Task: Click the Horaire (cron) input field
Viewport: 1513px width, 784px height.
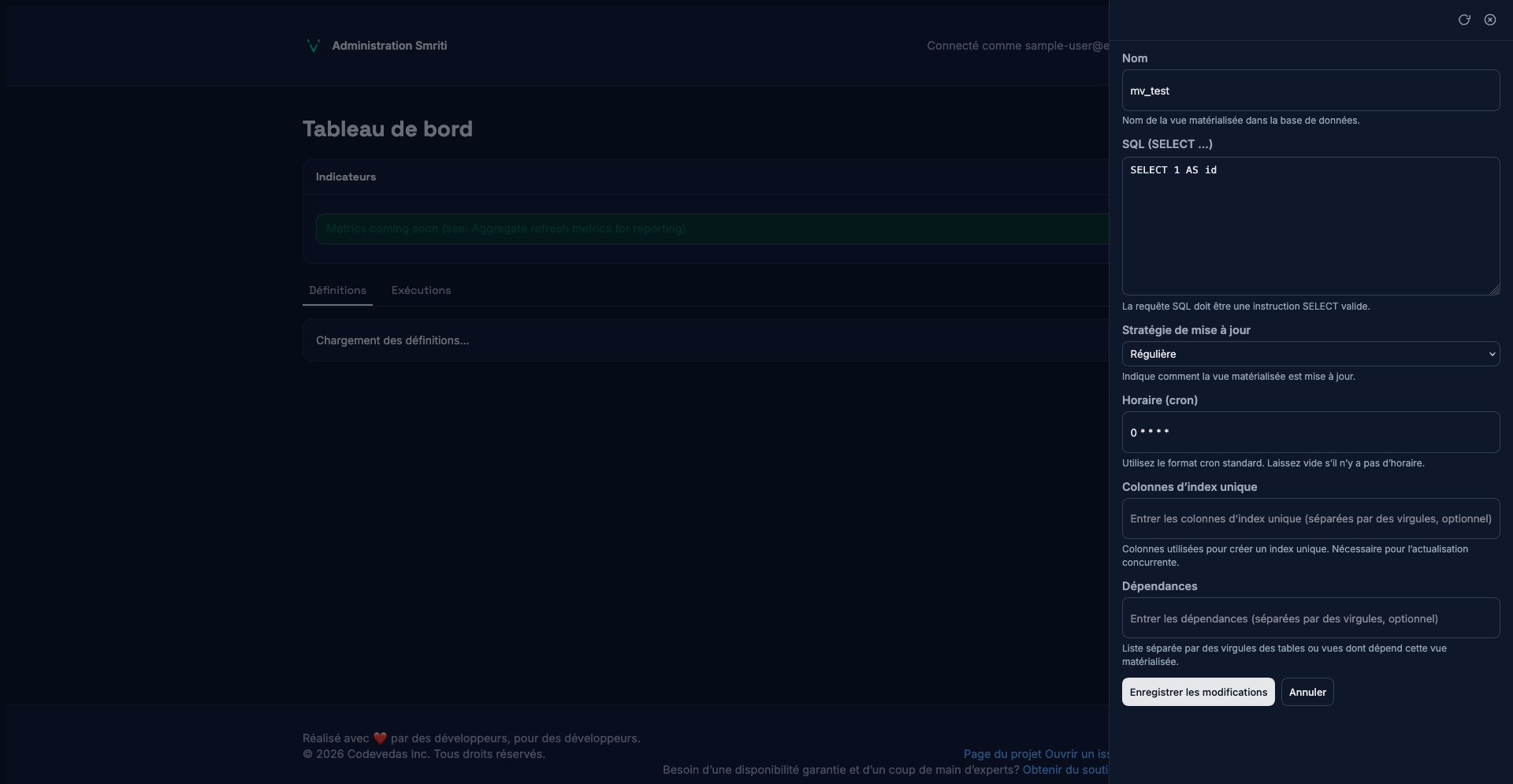Action: tap(1310, 433)
